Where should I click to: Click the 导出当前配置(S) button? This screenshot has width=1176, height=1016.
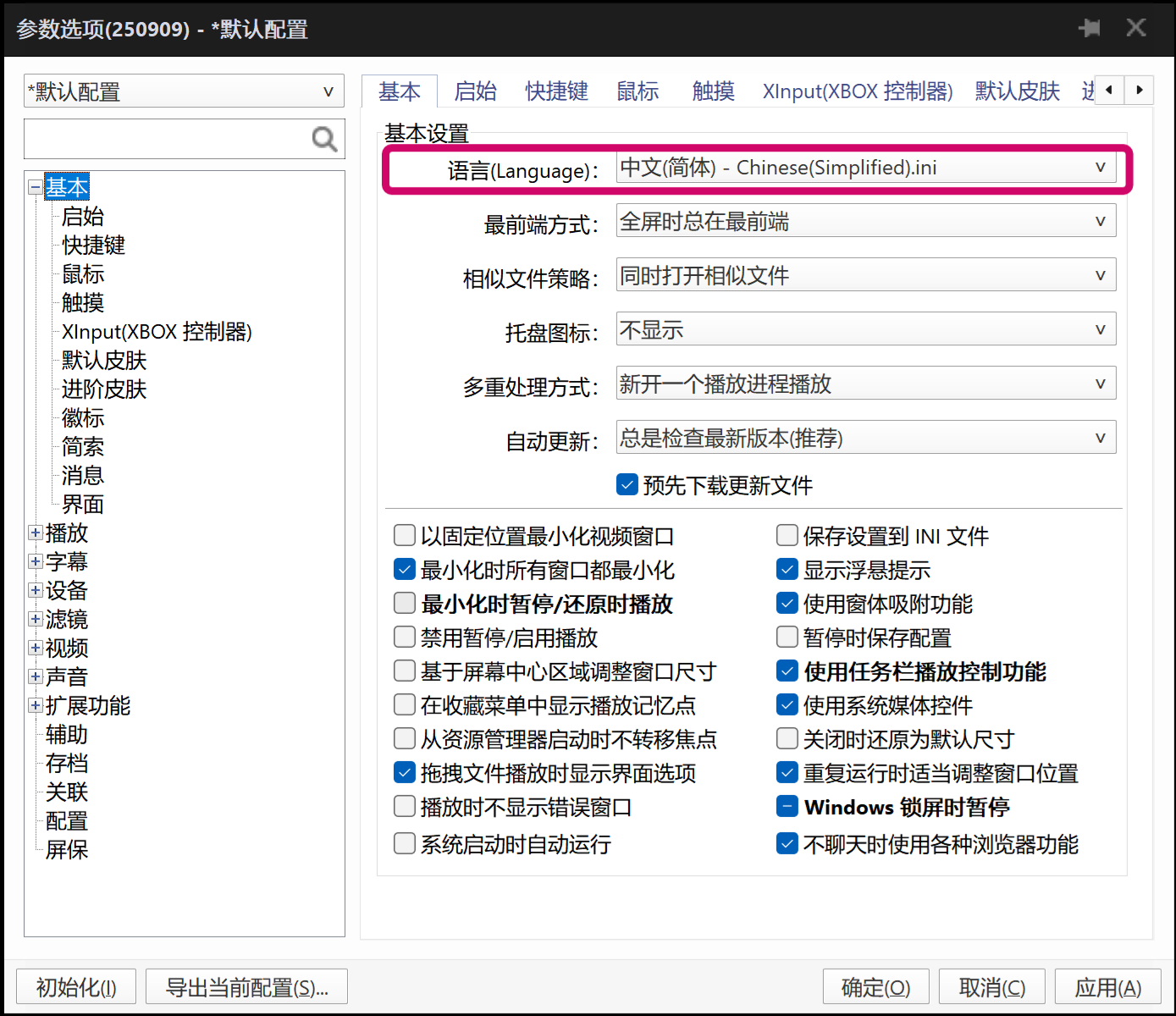tap(246, 986)
